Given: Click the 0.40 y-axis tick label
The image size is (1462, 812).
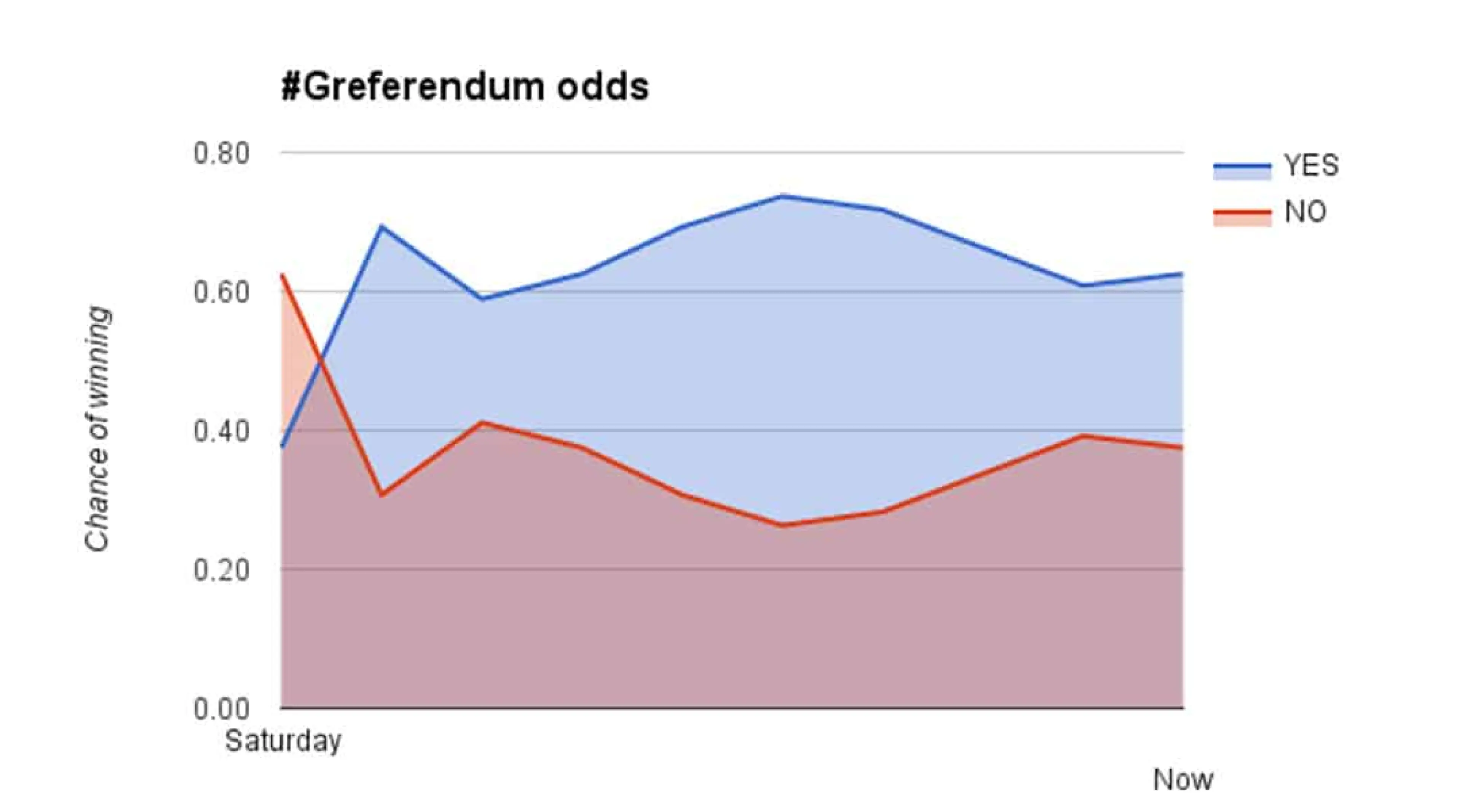Looking at the screenshot, I should pos(221,431).
